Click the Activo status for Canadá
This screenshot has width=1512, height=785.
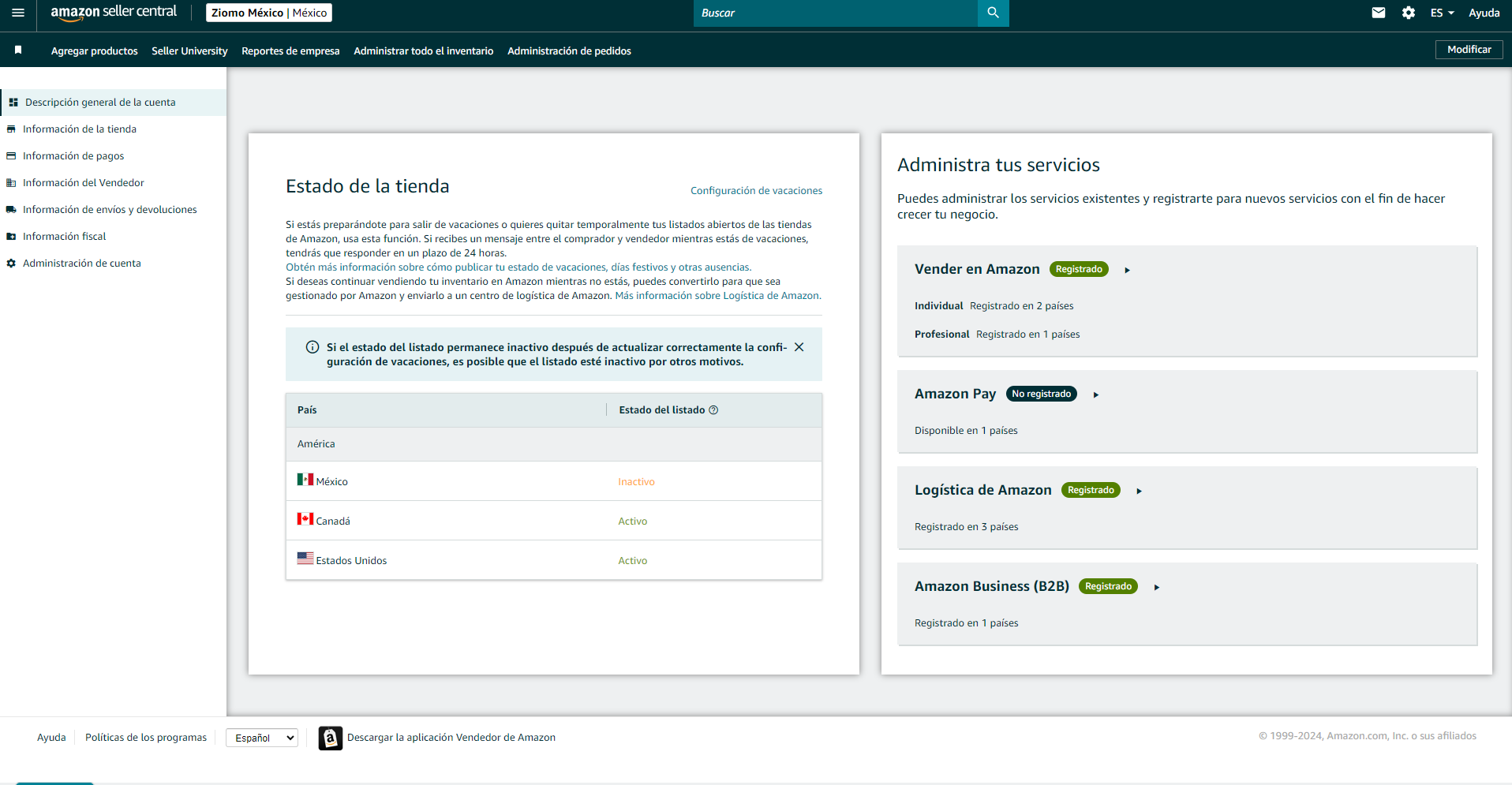click(632, 521)
